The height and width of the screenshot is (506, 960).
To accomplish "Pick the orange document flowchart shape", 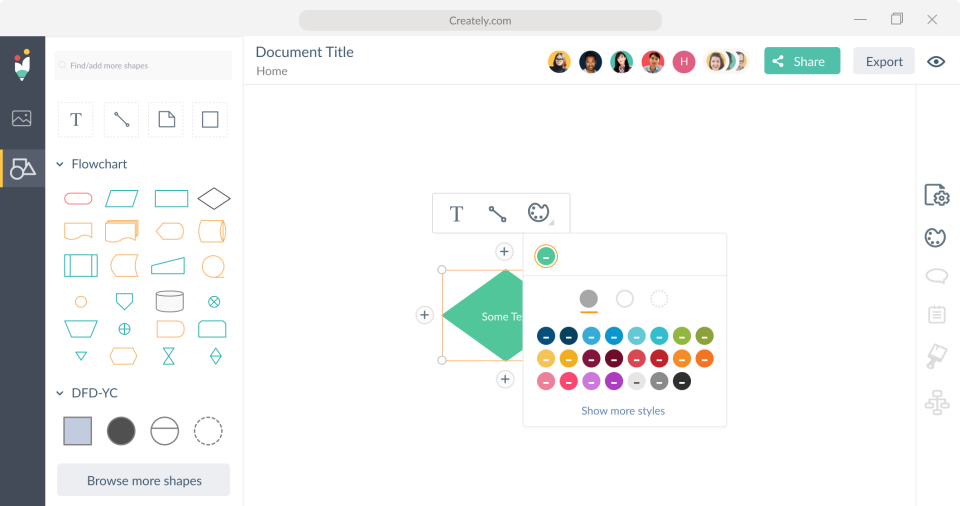I will [78, 232].
